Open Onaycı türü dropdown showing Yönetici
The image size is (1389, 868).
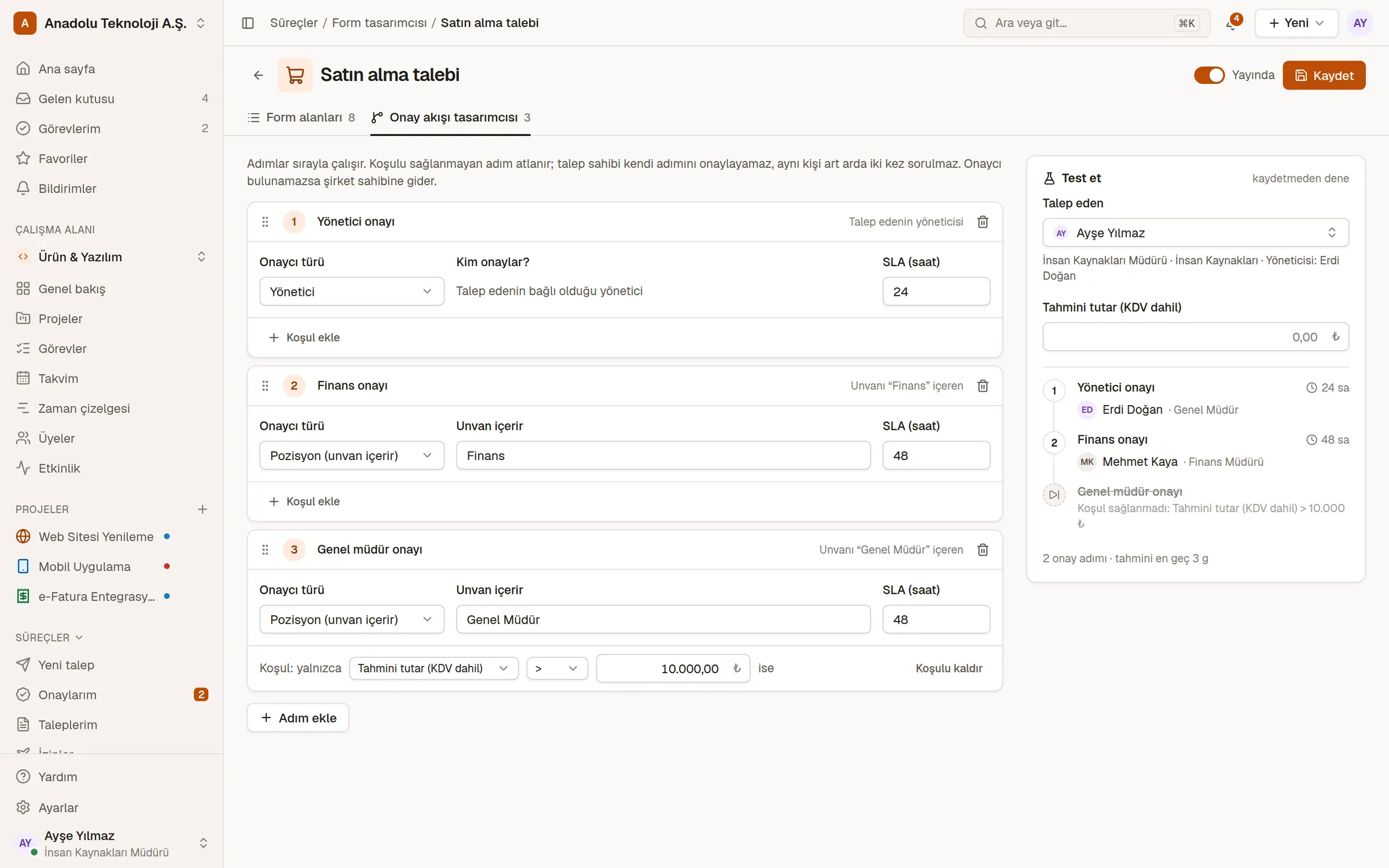[x=351, y=292]
